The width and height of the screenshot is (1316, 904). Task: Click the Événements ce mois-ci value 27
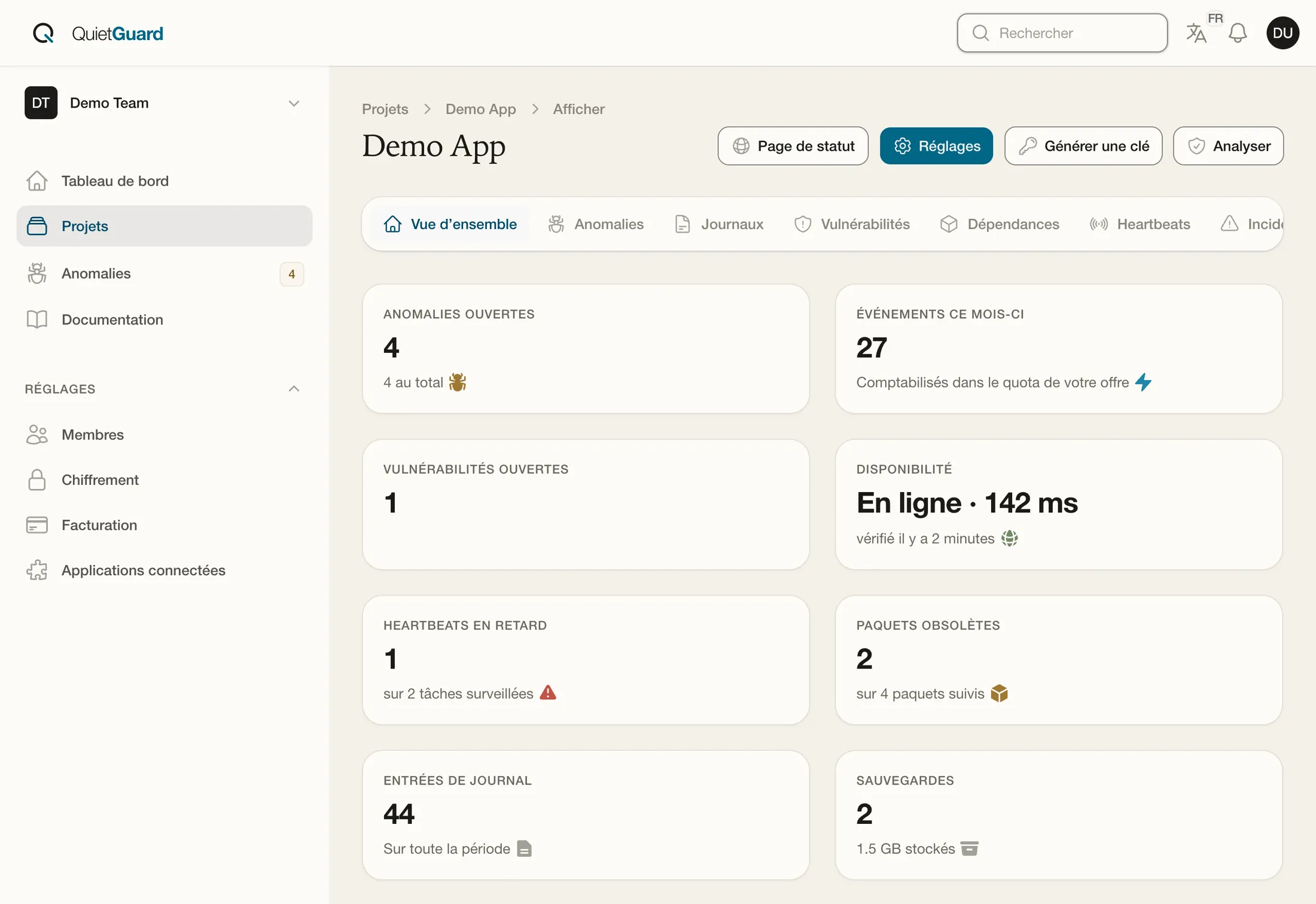point(872,347)
